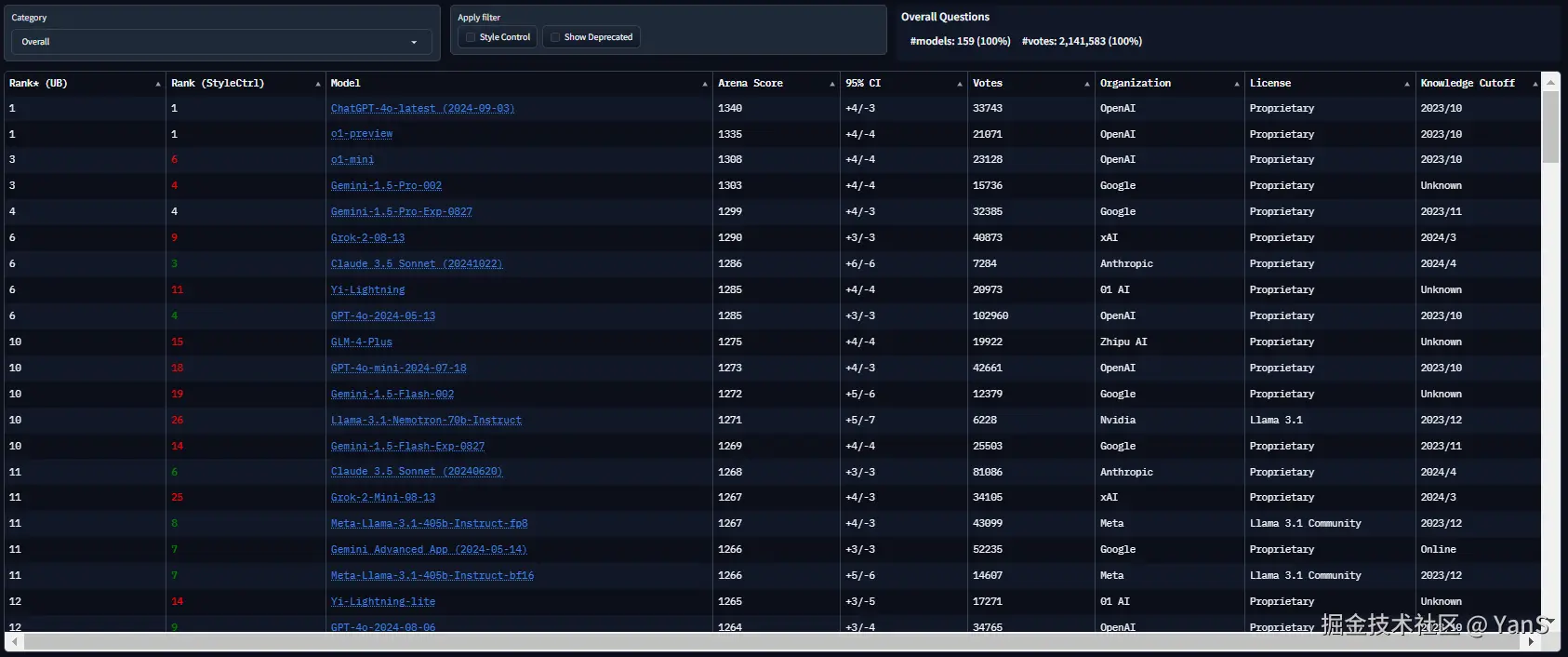Click the horizontal scrollbar track
Image resolution: width=1568 pixels, height=657 pixels.
click(x=773, y=641)
